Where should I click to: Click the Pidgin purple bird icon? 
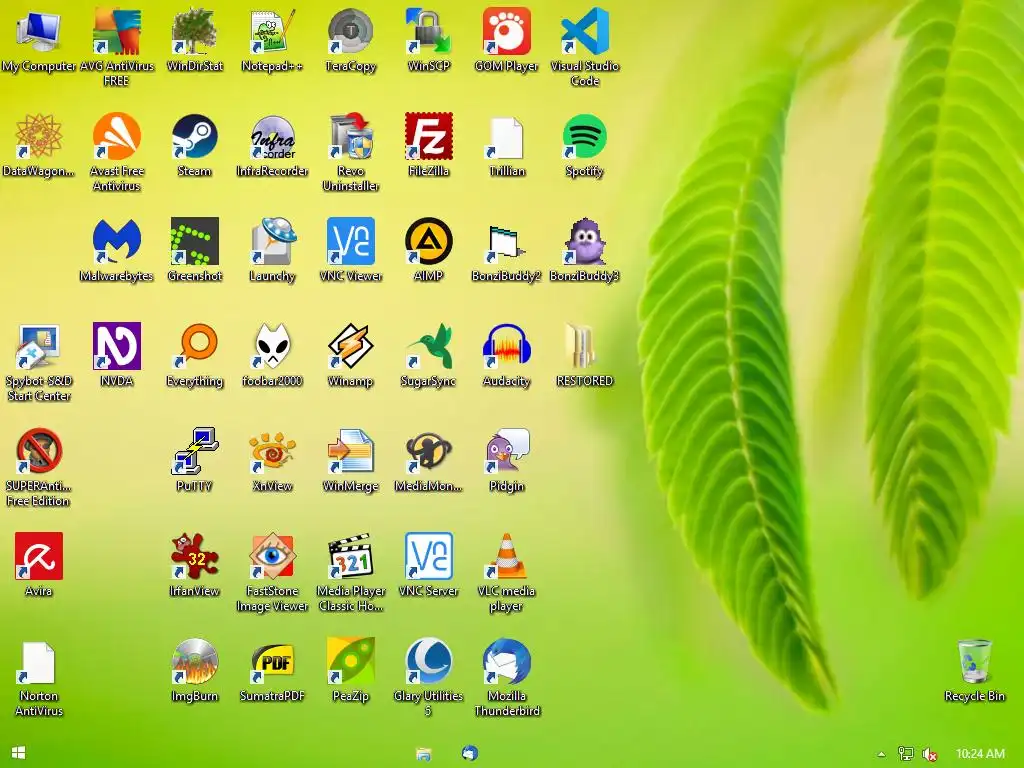point(507,451)
